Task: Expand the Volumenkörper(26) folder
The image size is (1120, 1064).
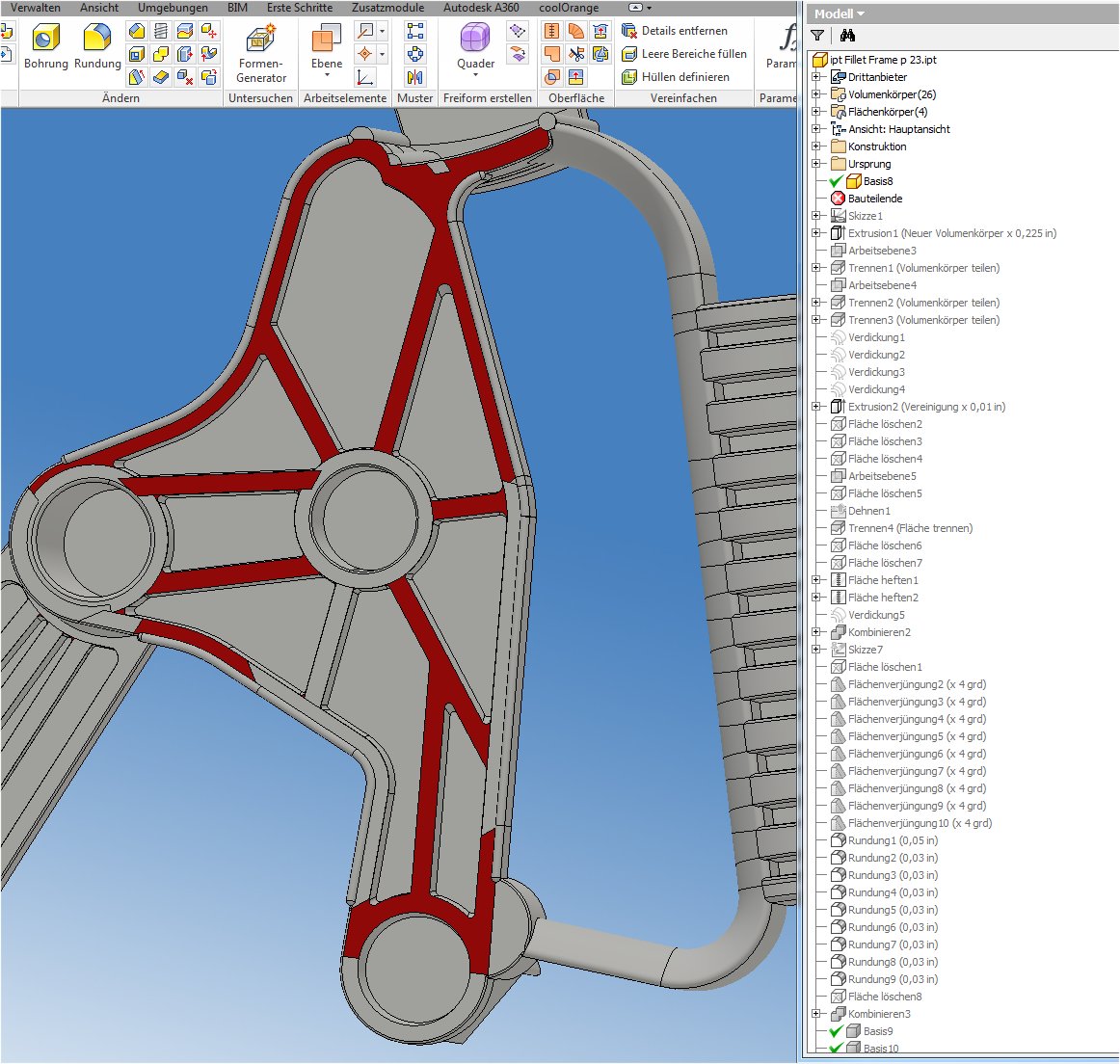Action: [x=816, y=94]
